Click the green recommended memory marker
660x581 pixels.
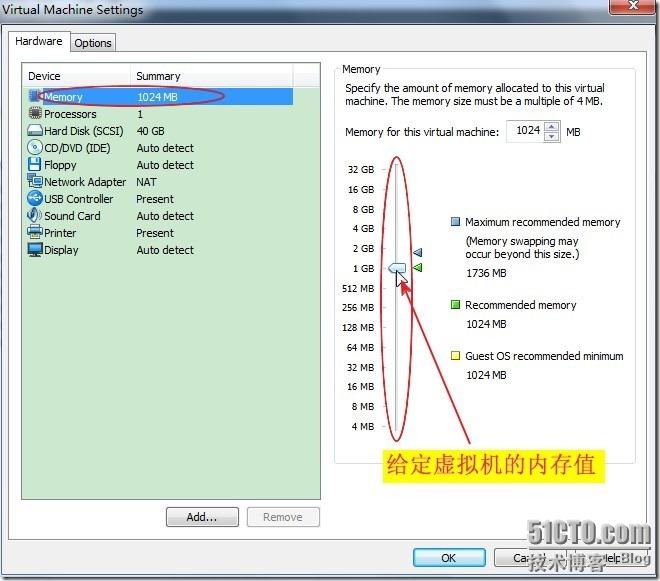[418, 267]
